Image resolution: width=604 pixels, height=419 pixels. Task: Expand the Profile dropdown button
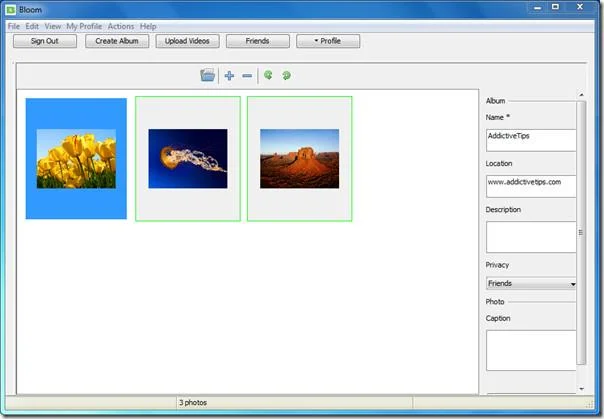click(328, 41)
